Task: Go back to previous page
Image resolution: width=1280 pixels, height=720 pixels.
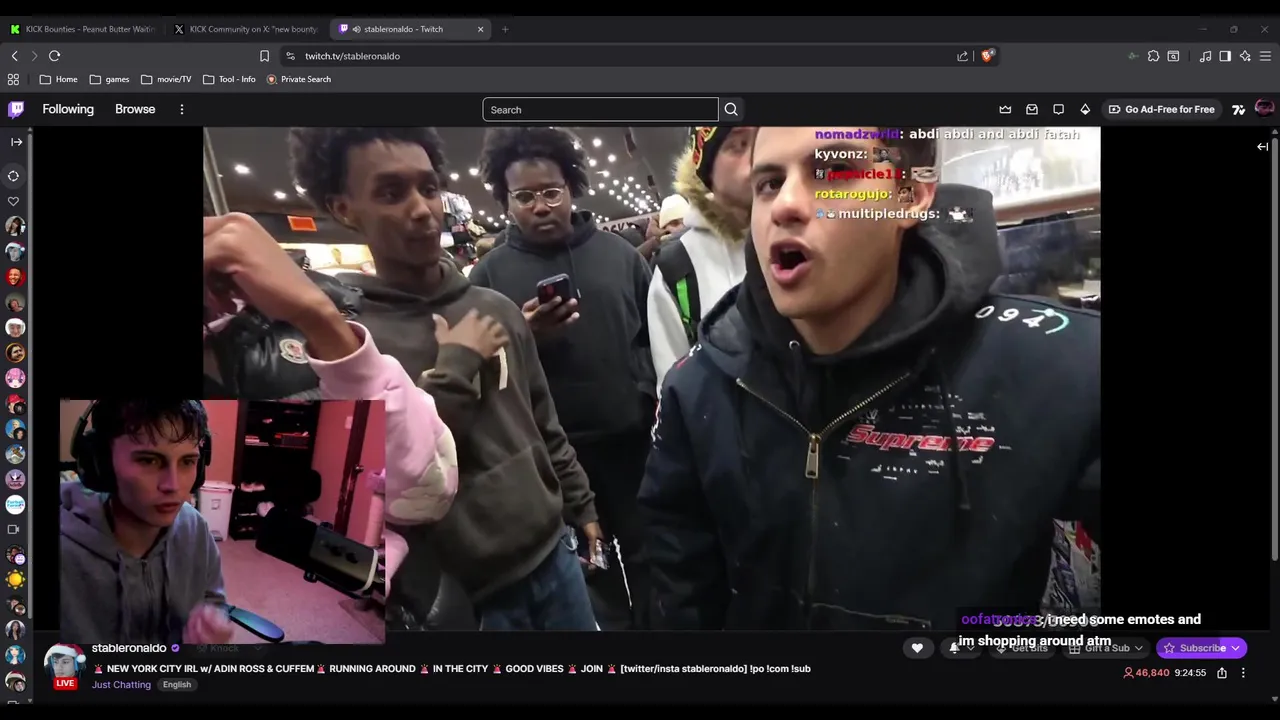Action: (x=14, y=56)
